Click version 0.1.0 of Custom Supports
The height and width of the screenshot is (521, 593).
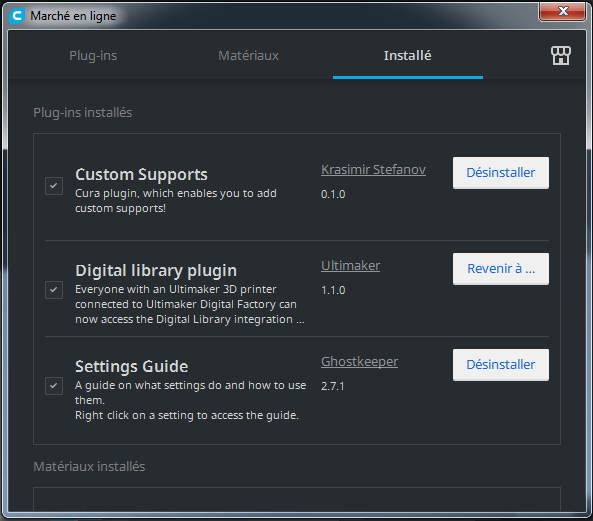[x=333, y=194]
